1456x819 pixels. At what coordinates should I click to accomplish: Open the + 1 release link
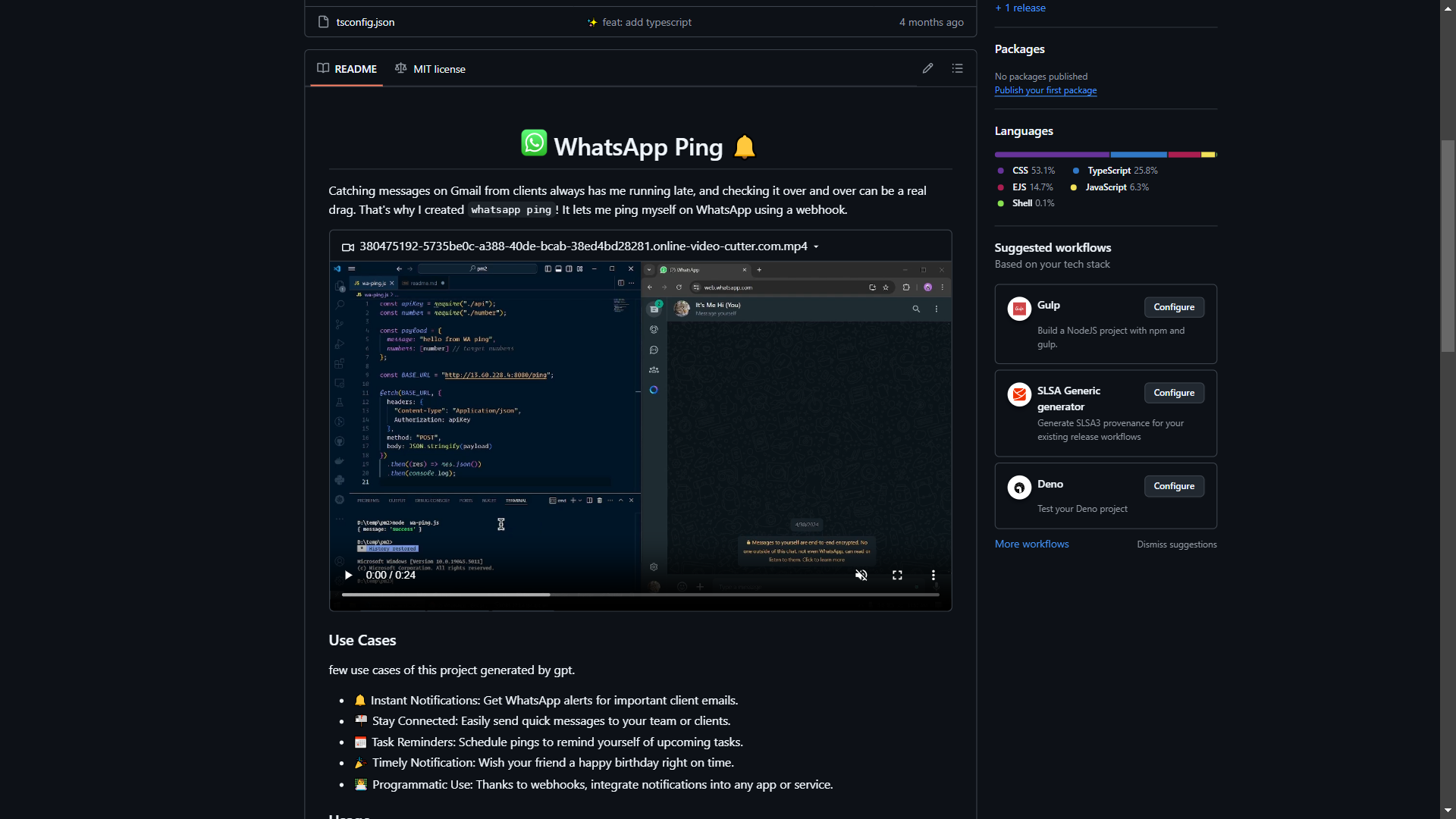point(1021,8)
